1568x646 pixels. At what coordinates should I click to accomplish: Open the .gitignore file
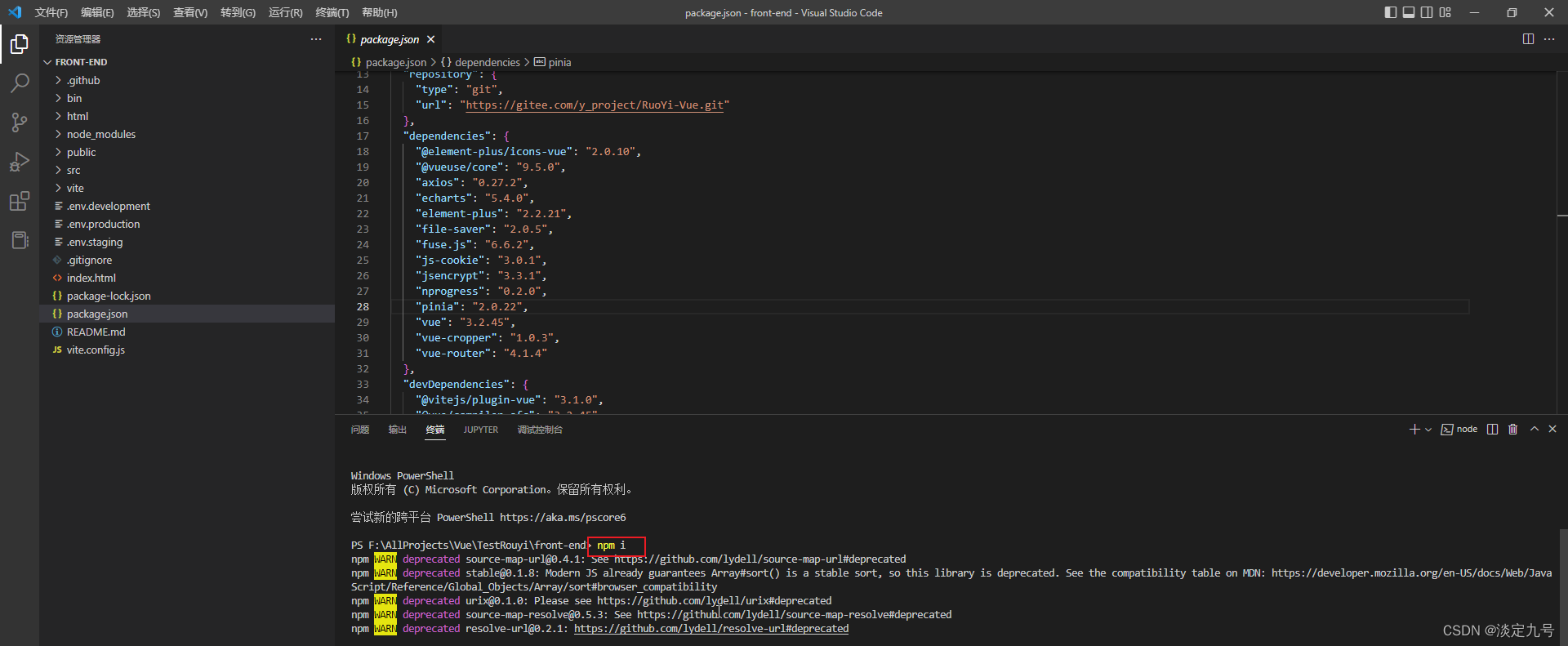pos(187,260)
